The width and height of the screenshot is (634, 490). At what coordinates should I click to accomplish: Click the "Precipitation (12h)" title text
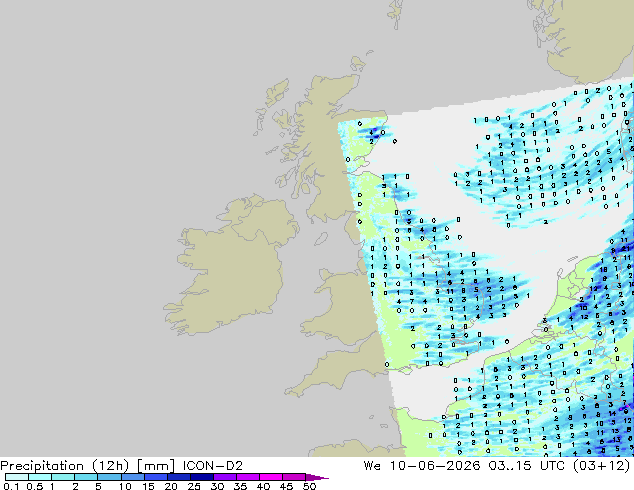tap(65, 466)
